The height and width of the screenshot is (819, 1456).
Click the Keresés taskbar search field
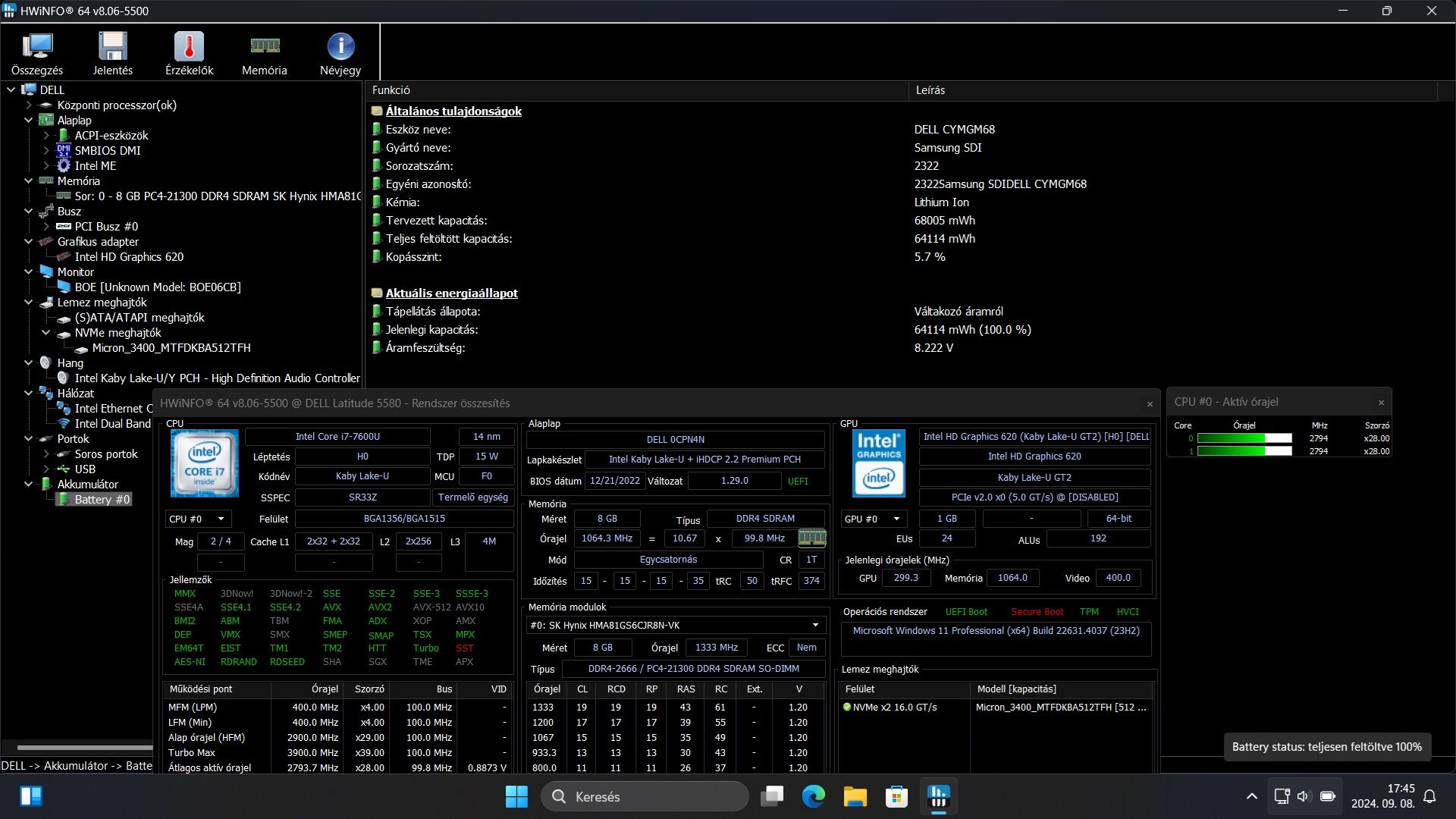pyautogui.click(x=645, y=796)
